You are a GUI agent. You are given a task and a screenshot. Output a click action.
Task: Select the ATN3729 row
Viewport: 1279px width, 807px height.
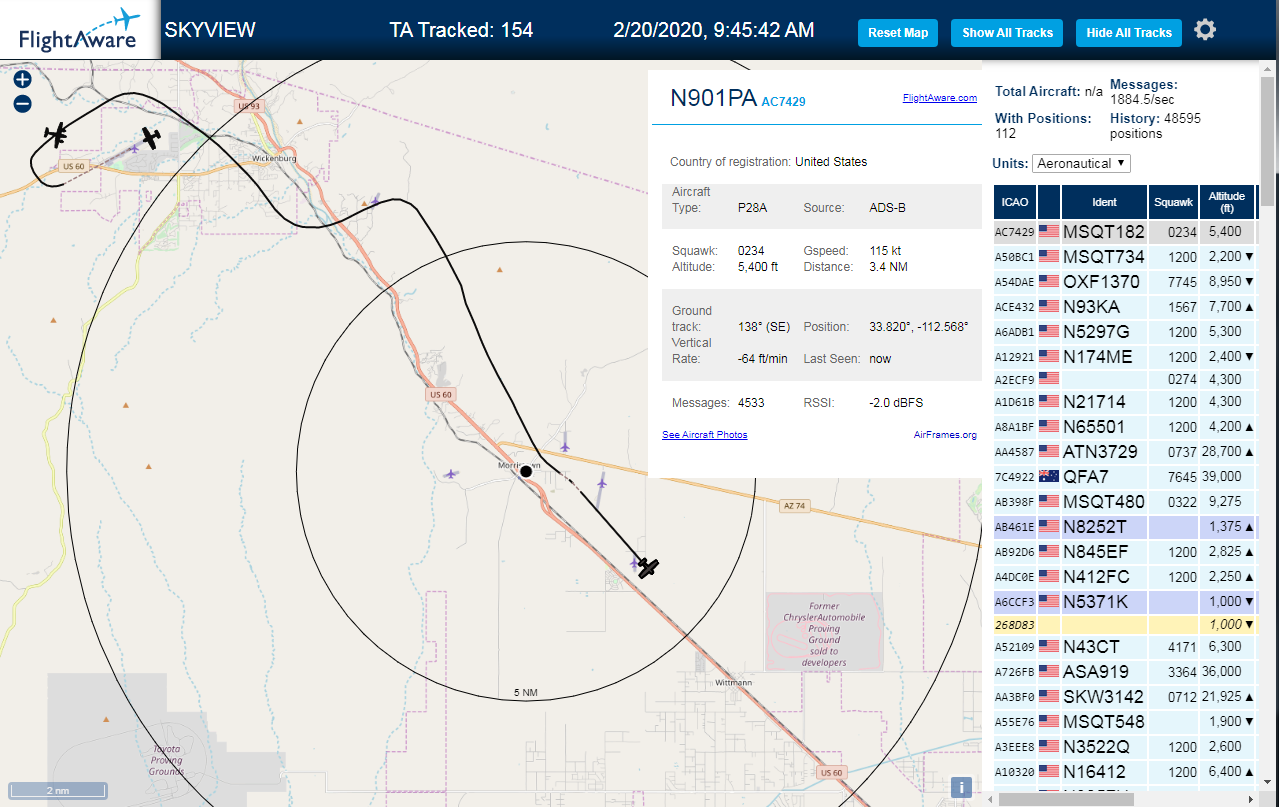point(1124,452)
